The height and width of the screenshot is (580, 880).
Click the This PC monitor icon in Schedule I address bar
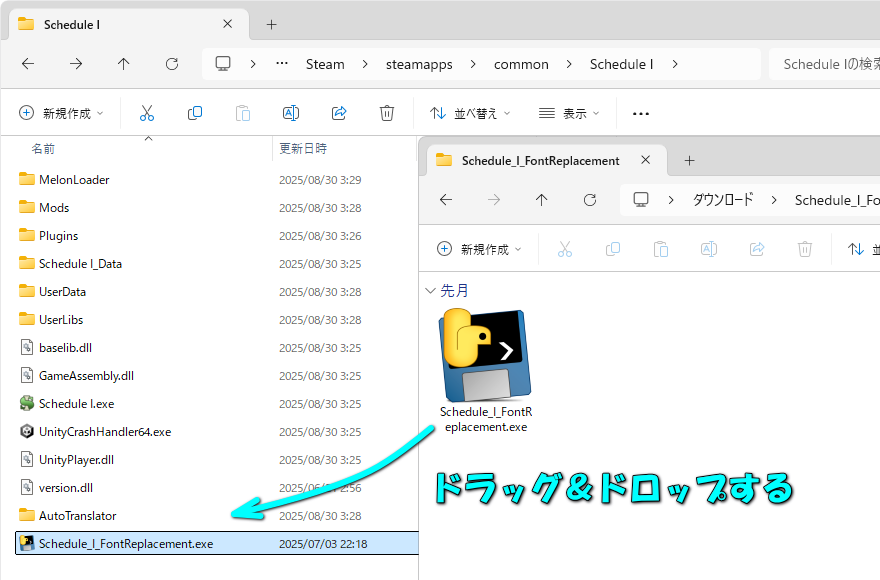click(223, 63)
